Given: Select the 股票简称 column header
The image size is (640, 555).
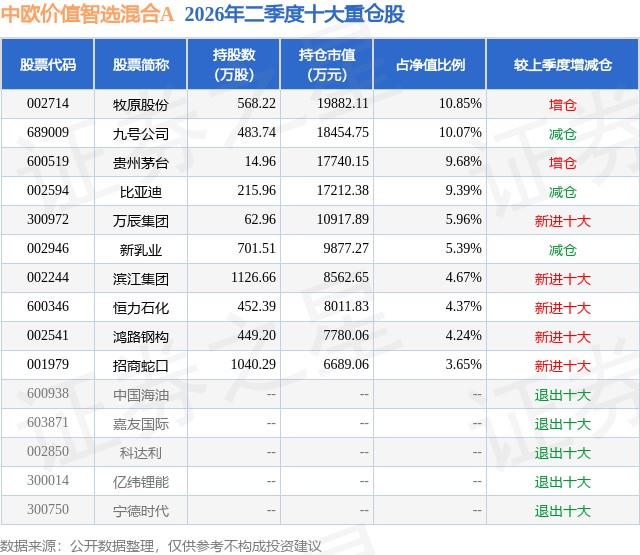Looking at the screenshot, I should point(141,64).
